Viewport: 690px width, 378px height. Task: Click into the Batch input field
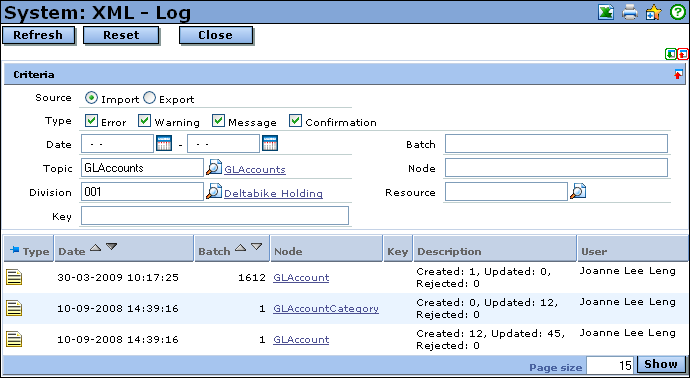coord(556,144)
